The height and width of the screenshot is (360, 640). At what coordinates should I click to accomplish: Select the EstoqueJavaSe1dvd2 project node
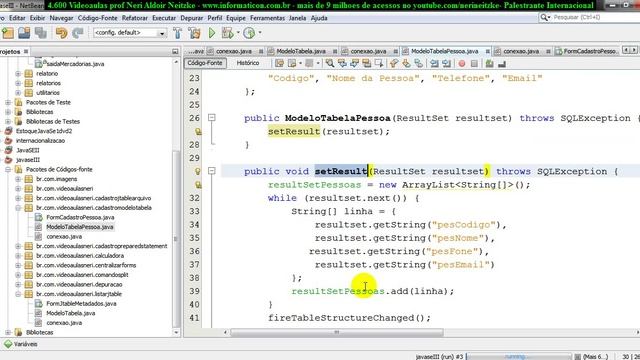44,131
